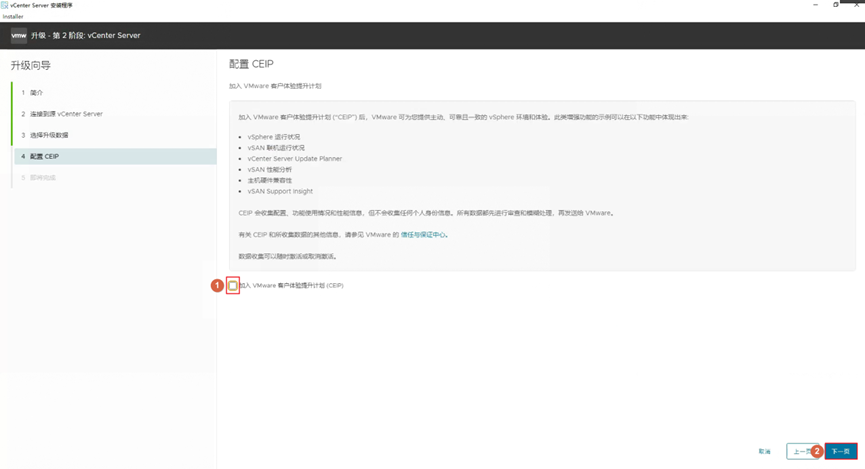This screenshot has width=865, height=469.
Task: Tick the 加入 VMware 客户体验提升计划 (CEIP) checkbox
Action: [233, 285]
